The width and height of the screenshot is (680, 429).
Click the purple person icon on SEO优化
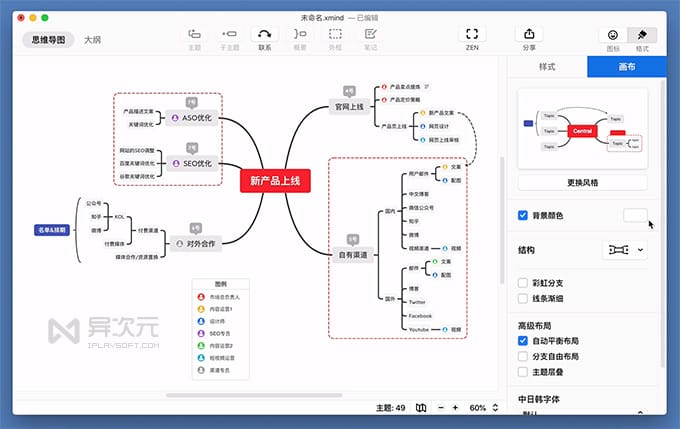176,164
